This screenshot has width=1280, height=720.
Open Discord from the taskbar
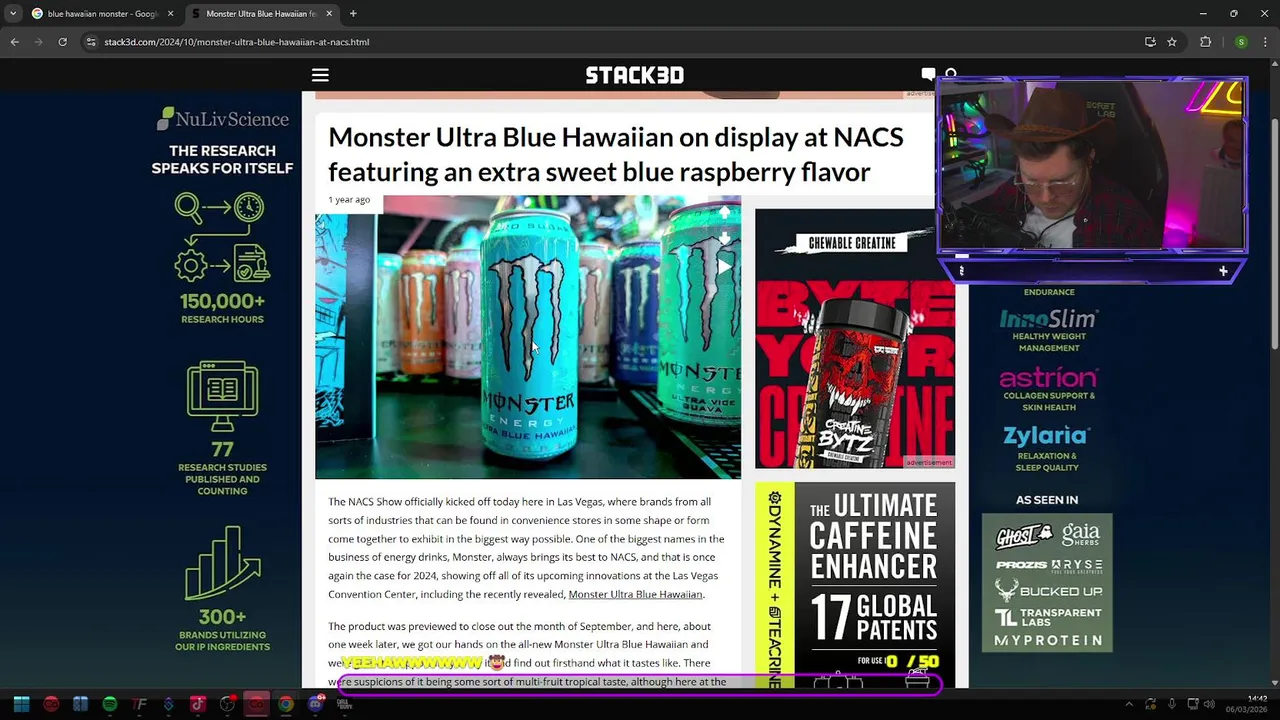[x=315, y=704]
